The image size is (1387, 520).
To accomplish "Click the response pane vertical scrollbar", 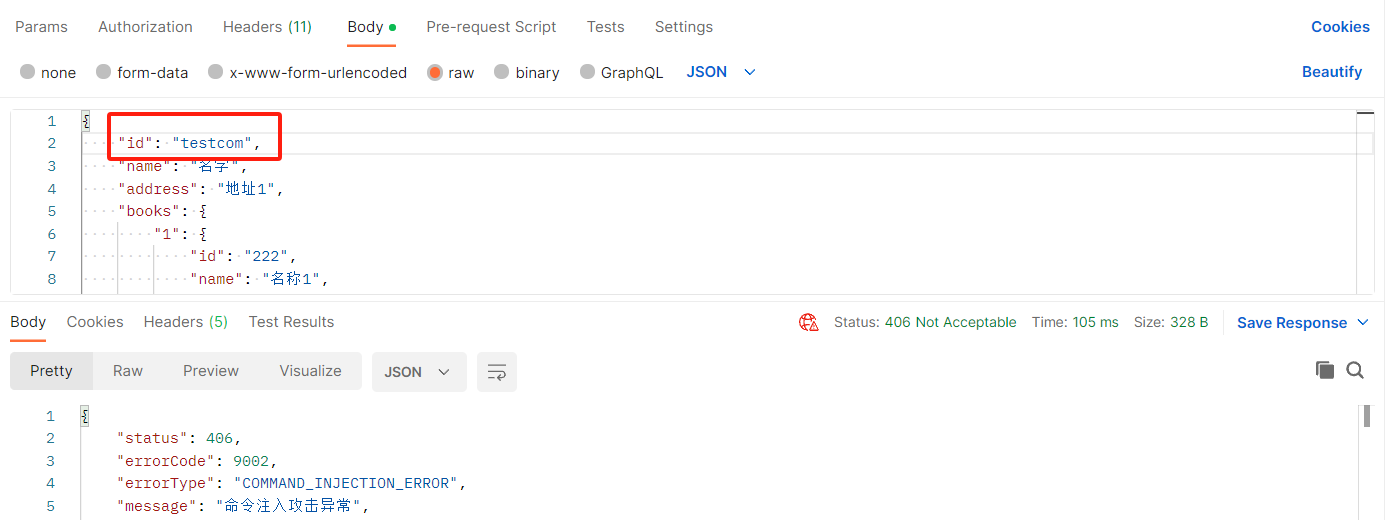I will pyautogui.click(x=1367, y=417).
